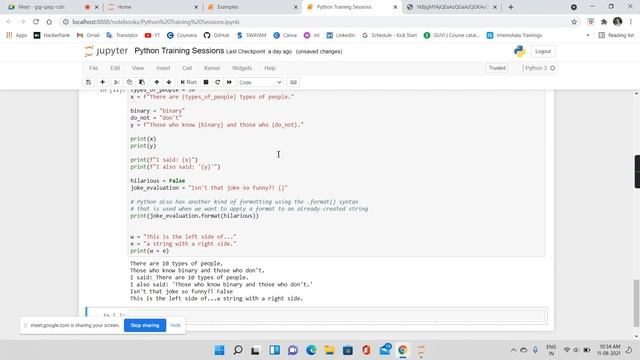The image size is (640, 360).
Task: Open Microsoft Edge from the taskbar
Action: point(311,350)
